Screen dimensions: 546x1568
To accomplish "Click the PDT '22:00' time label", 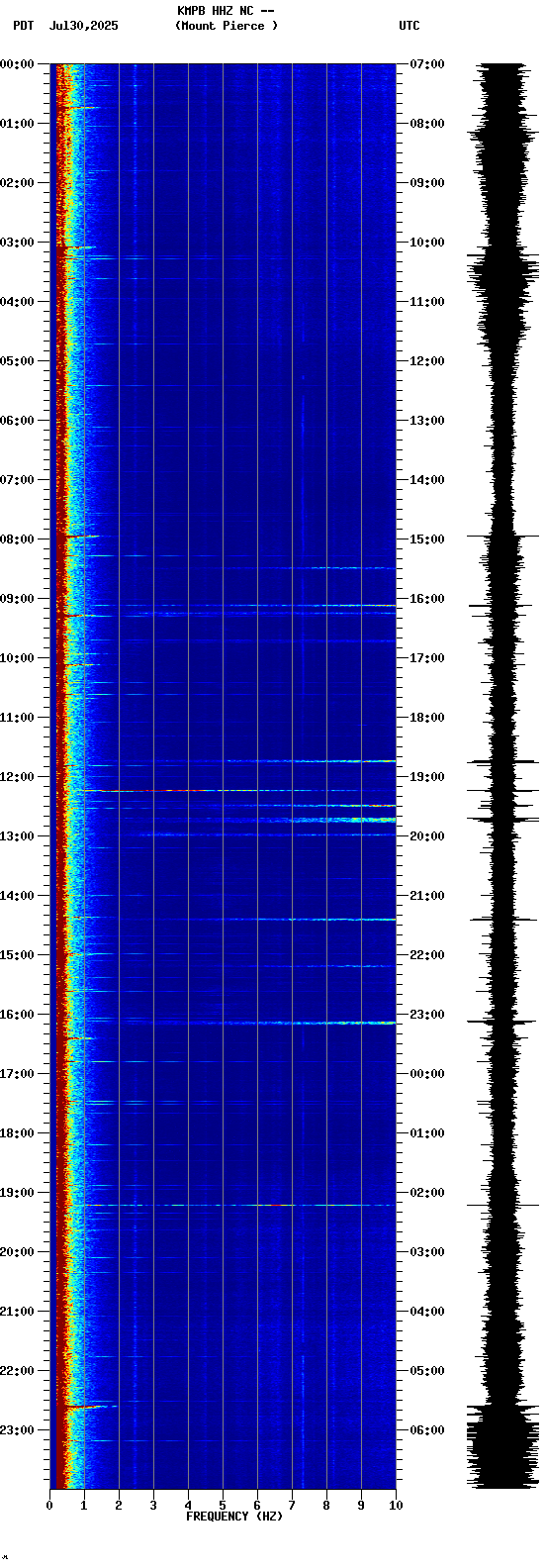I will [17, 1371].
